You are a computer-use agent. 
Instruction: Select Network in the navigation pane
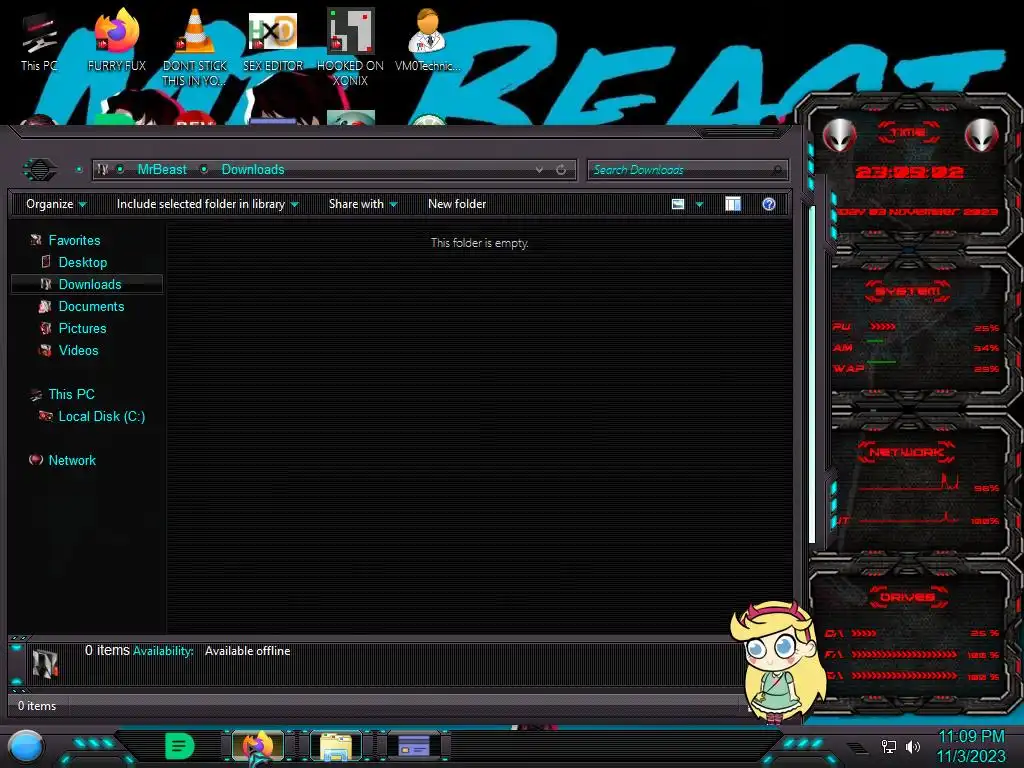[x=72, y=460]
